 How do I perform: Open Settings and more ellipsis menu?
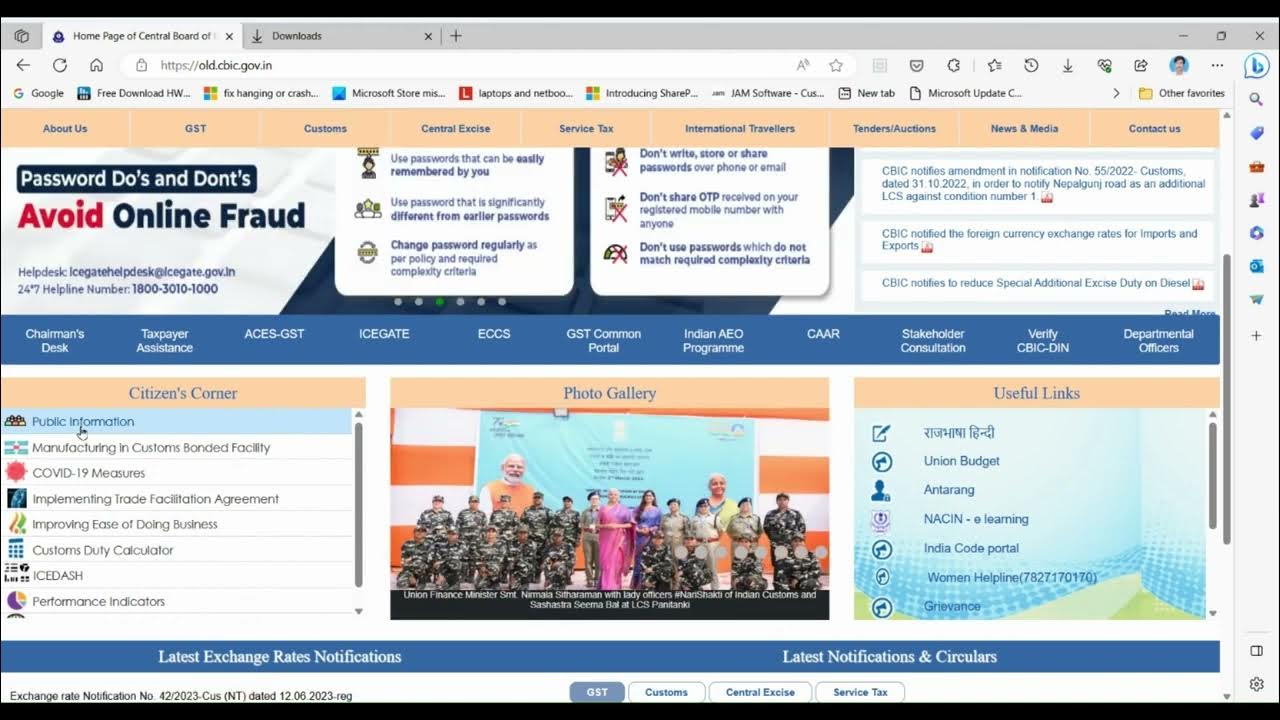click(x=1217, y=65)
